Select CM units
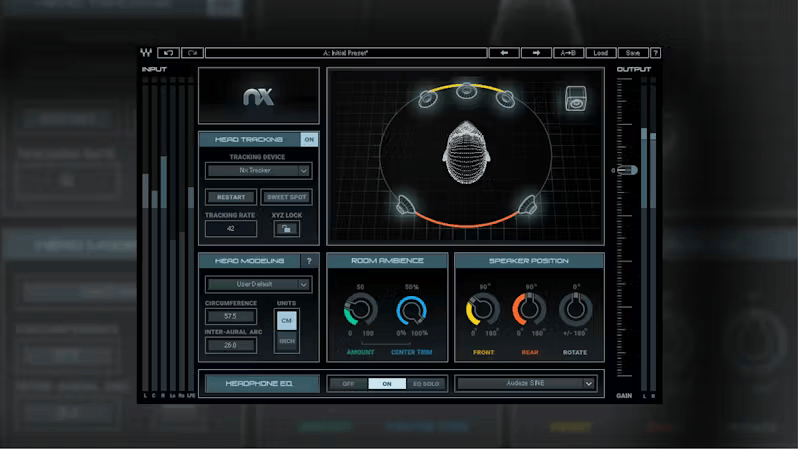This screenshot has height=449, width=798. coord(287,321)
